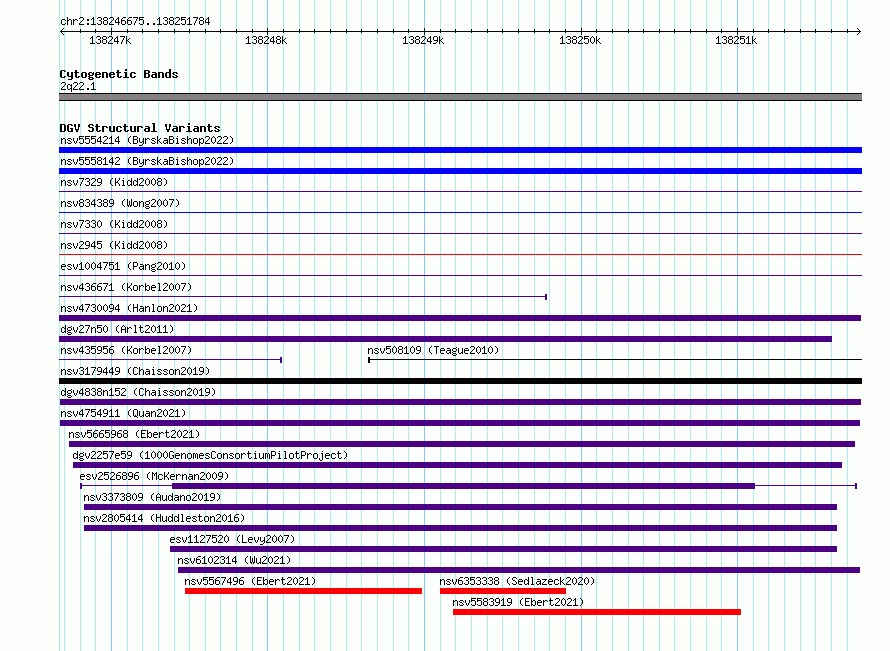Open nsv3373809 (Audano2019) variant

click(x=152, y=497)
